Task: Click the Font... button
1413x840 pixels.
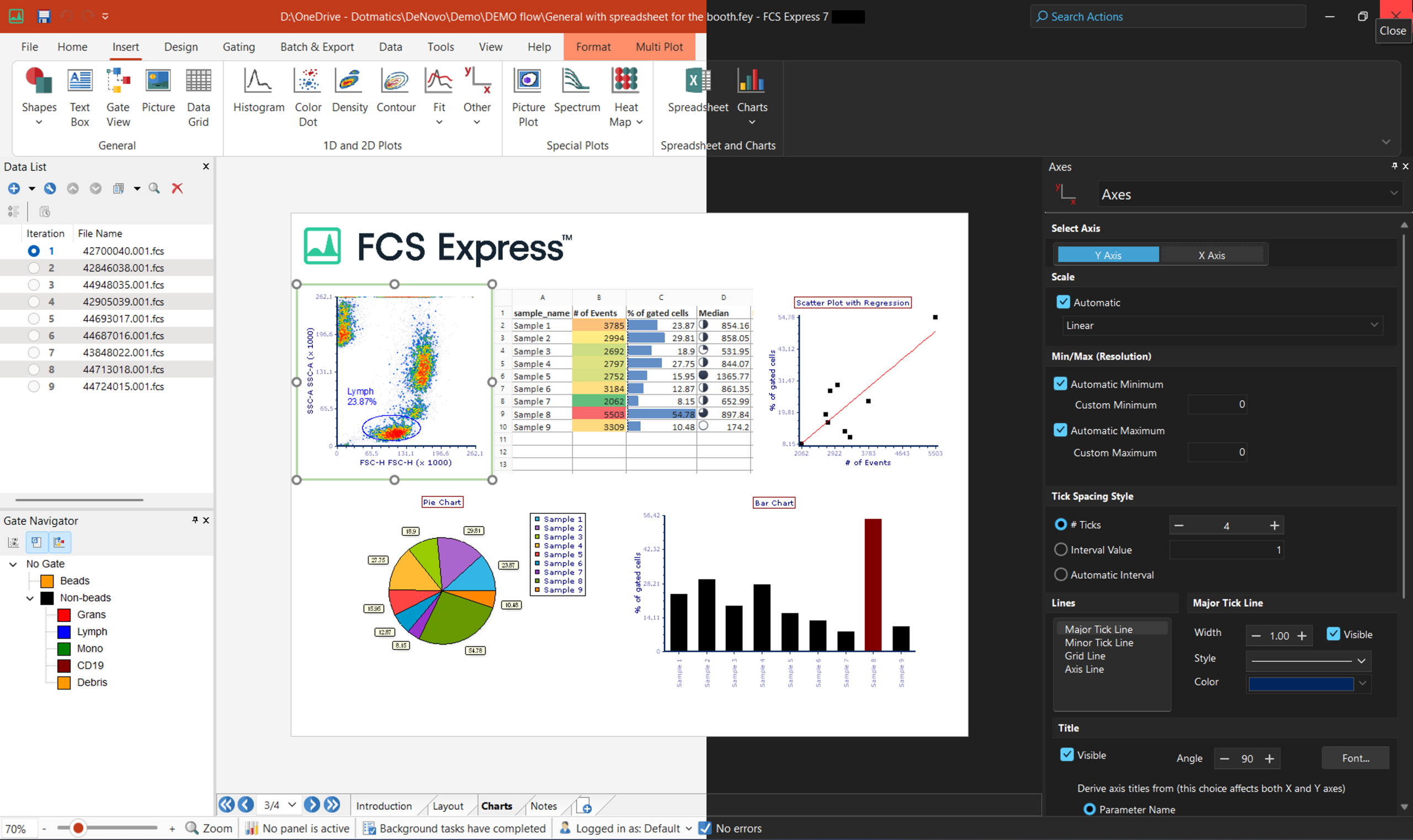Action: [1354, 758]
